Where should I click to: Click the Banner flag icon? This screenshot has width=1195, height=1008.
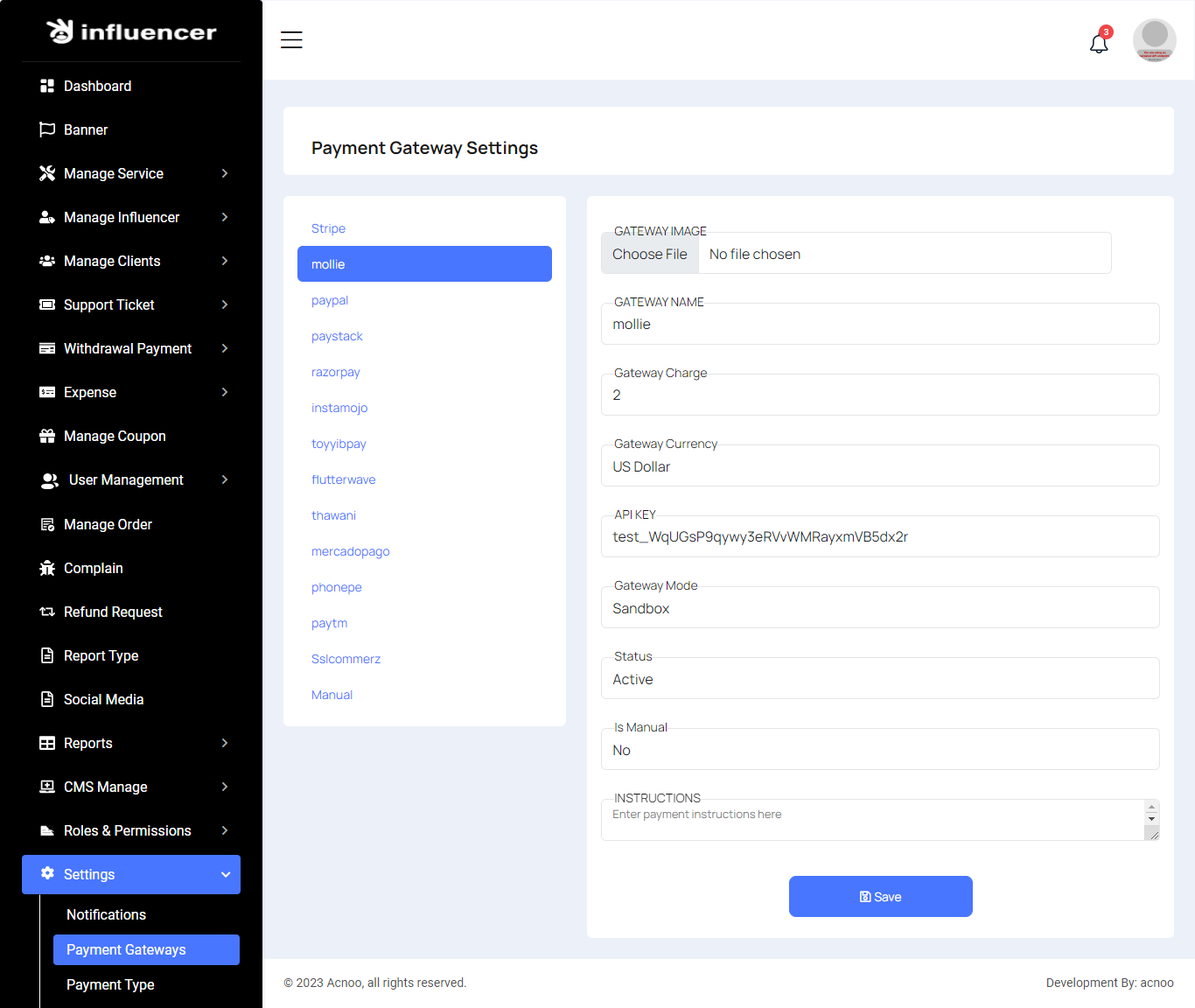point(47,129)
